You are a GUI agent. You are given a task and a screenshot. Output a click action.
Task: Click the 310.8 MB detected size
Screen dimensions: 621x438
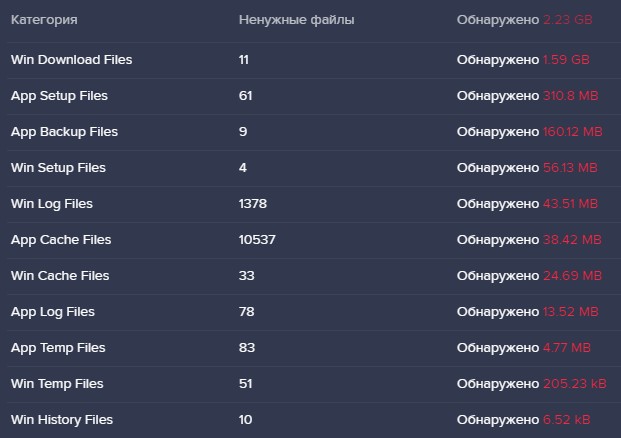pos(572,96)
